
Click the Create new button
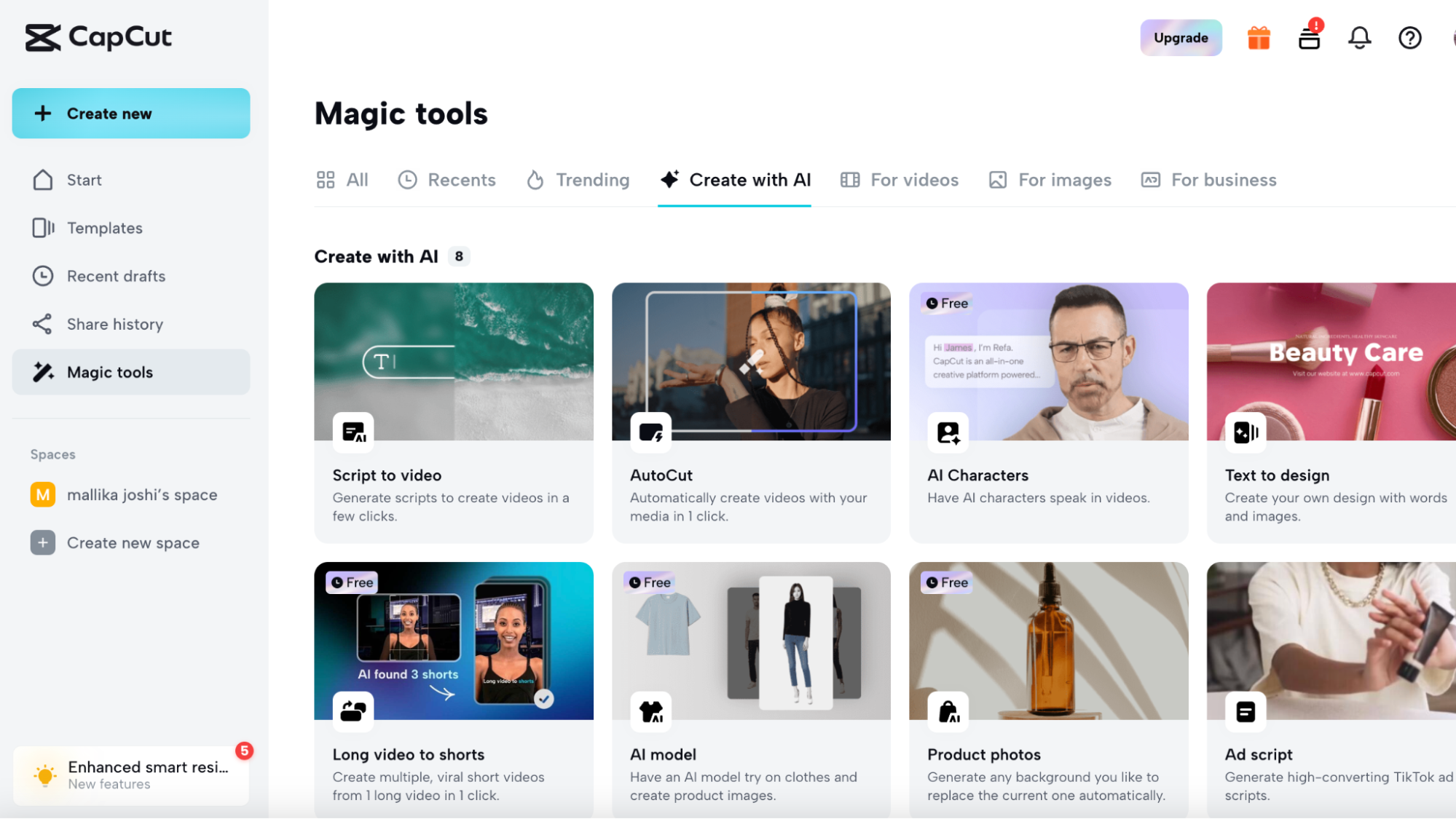tap(131, 114)
